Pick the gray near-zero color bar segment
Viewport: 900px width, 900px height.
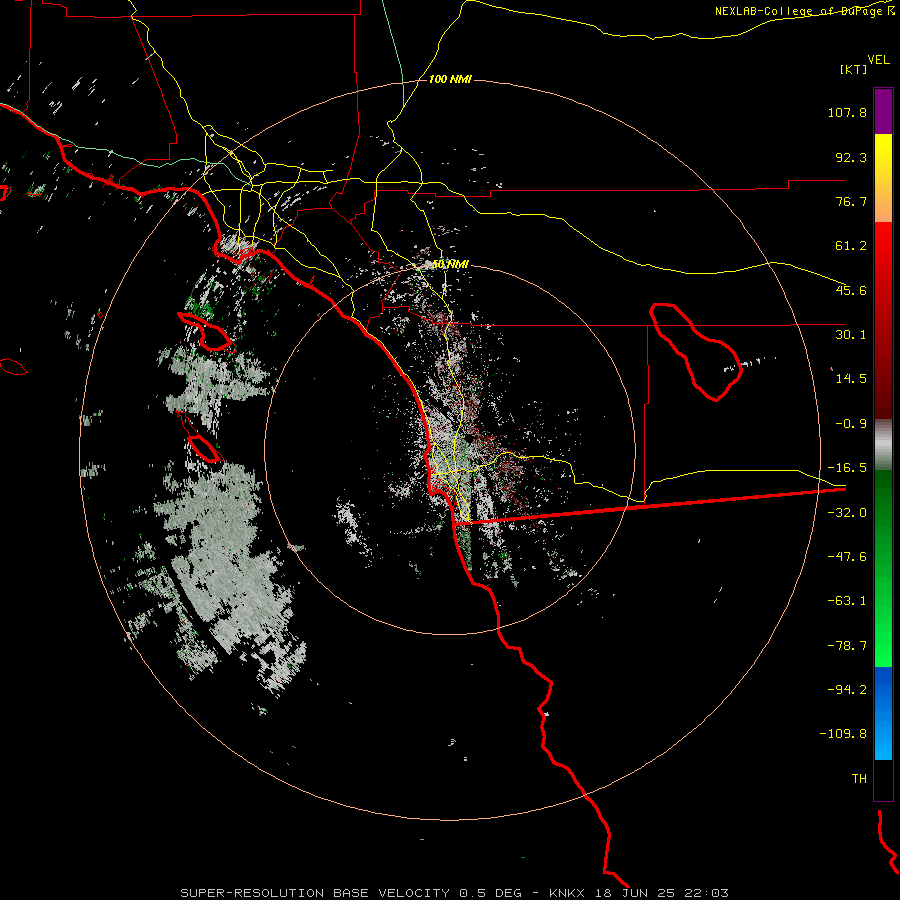pos(883,445)
